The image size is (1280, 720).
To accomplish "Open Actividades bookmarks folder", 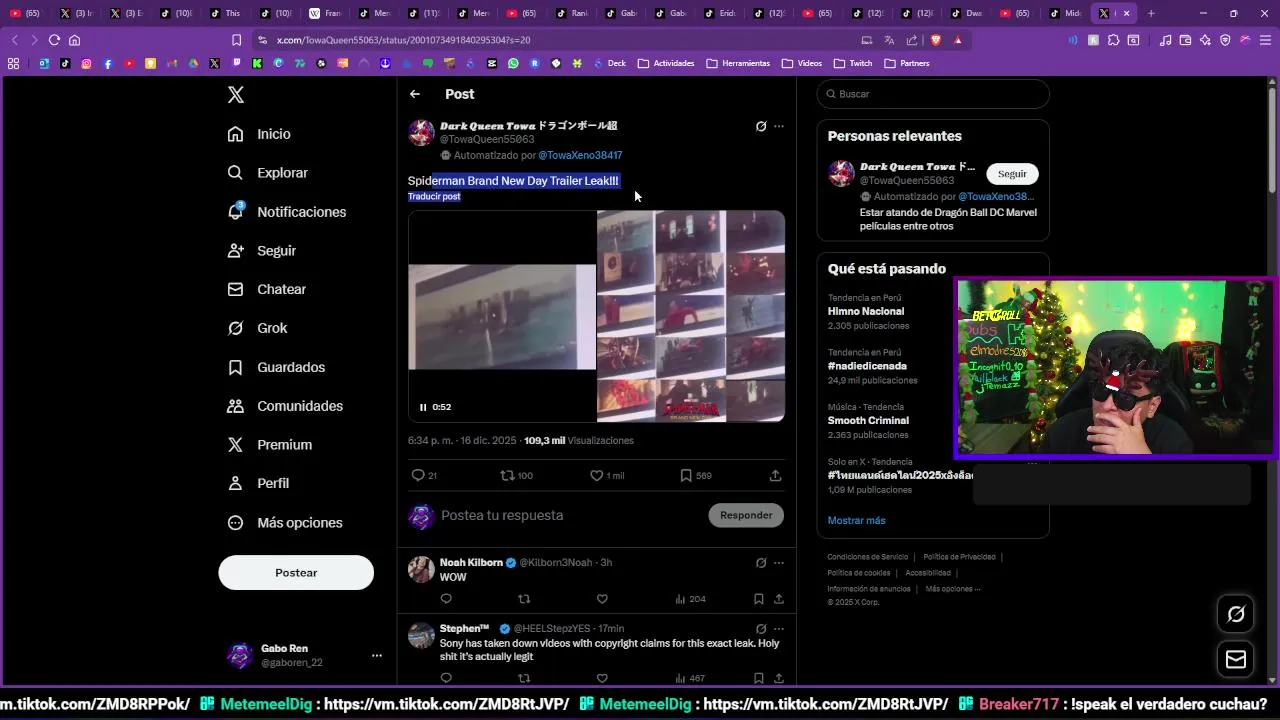I will coord(666,63).
